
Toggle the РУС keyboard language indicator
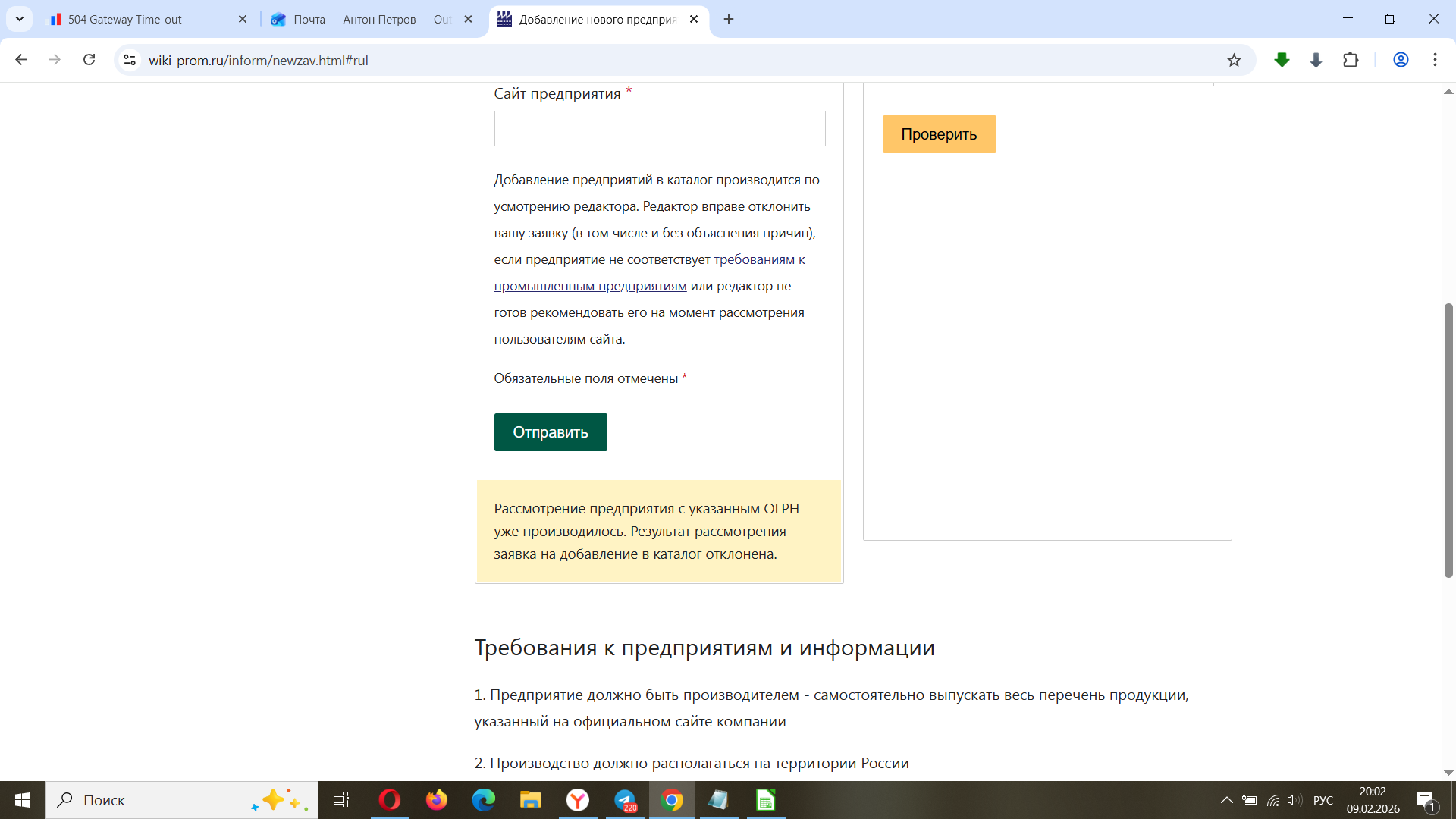click(x=1323, y=800)
